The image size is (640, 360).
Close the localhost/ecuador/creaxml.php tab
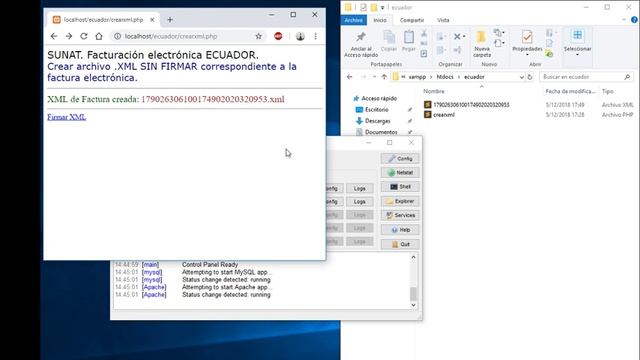coord(152,20)
